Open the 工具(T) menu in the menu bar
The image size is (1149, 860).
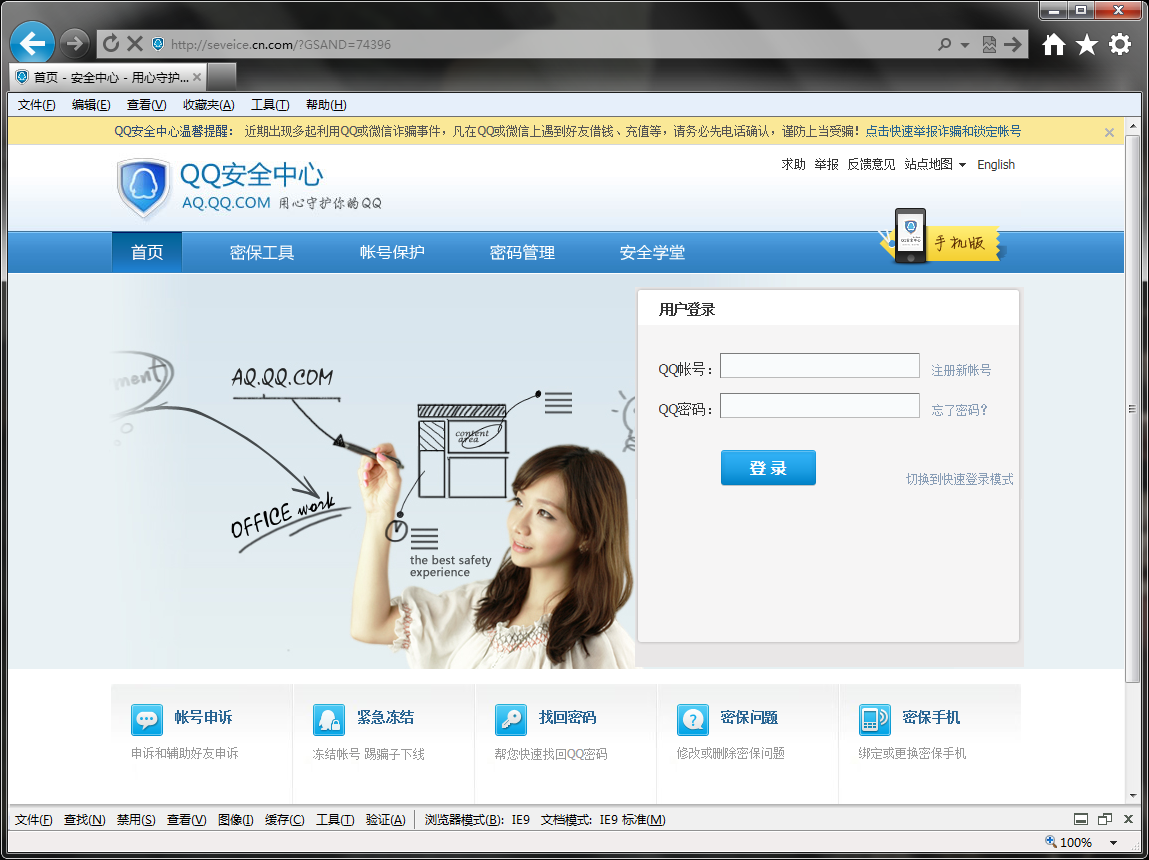pyautogui.click(x=270, y=105)
